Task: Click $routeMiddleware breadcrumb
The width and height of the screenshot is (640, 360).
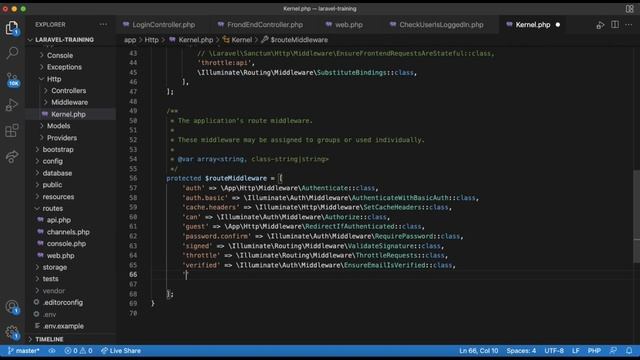Action: click(x=299, y=40)
